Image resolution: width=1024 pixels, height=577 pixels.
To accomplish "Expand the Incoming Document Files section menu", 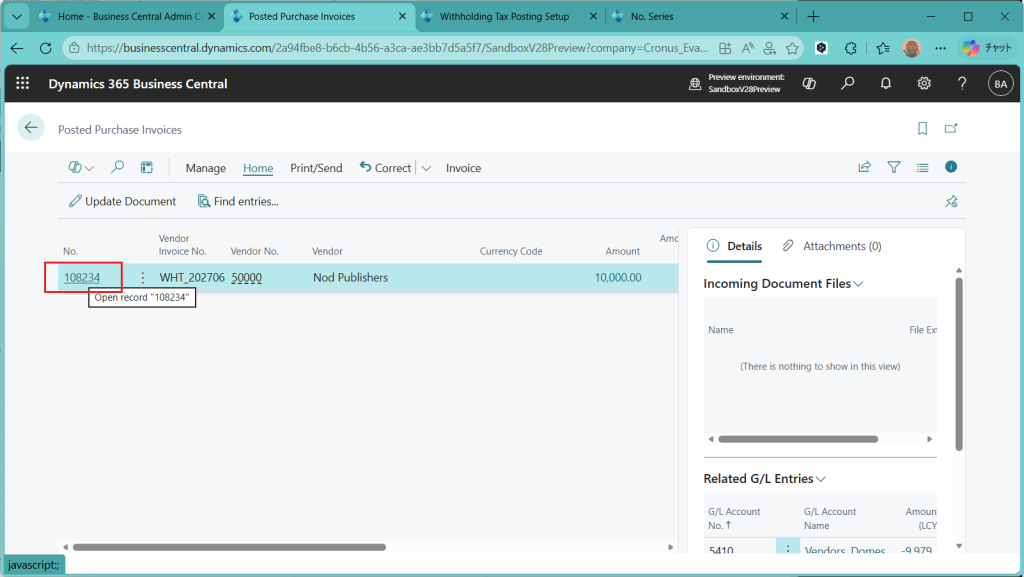I will pos(858,284).
